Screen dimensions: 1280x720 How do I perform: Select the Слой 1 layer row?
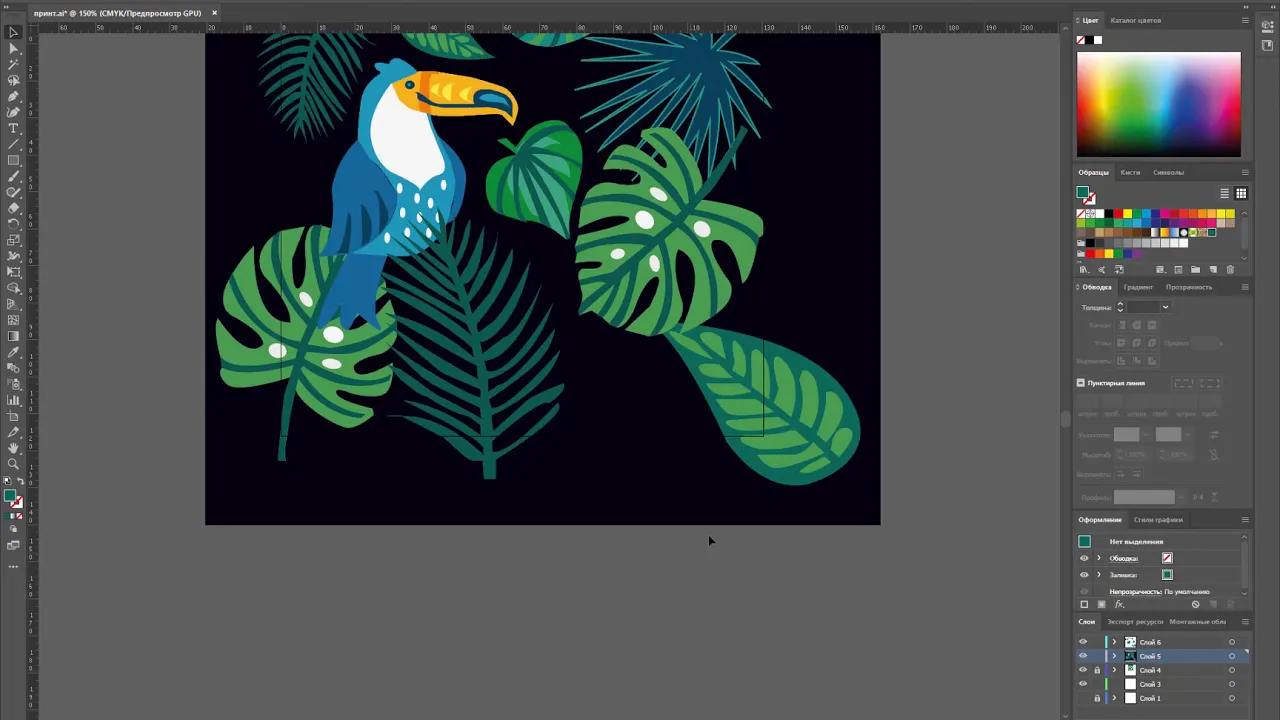1162,698
